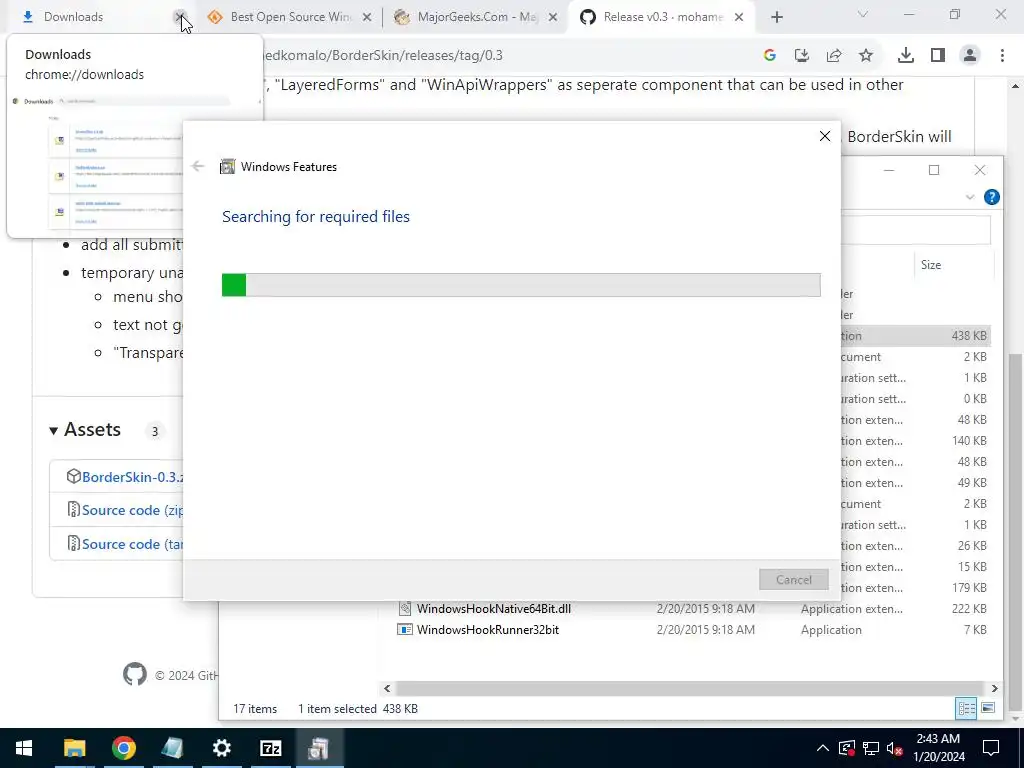1024x768 pixels.
Task: Close the Windows Features dialog
Action: pyautogui.click(x=825, y=136)
